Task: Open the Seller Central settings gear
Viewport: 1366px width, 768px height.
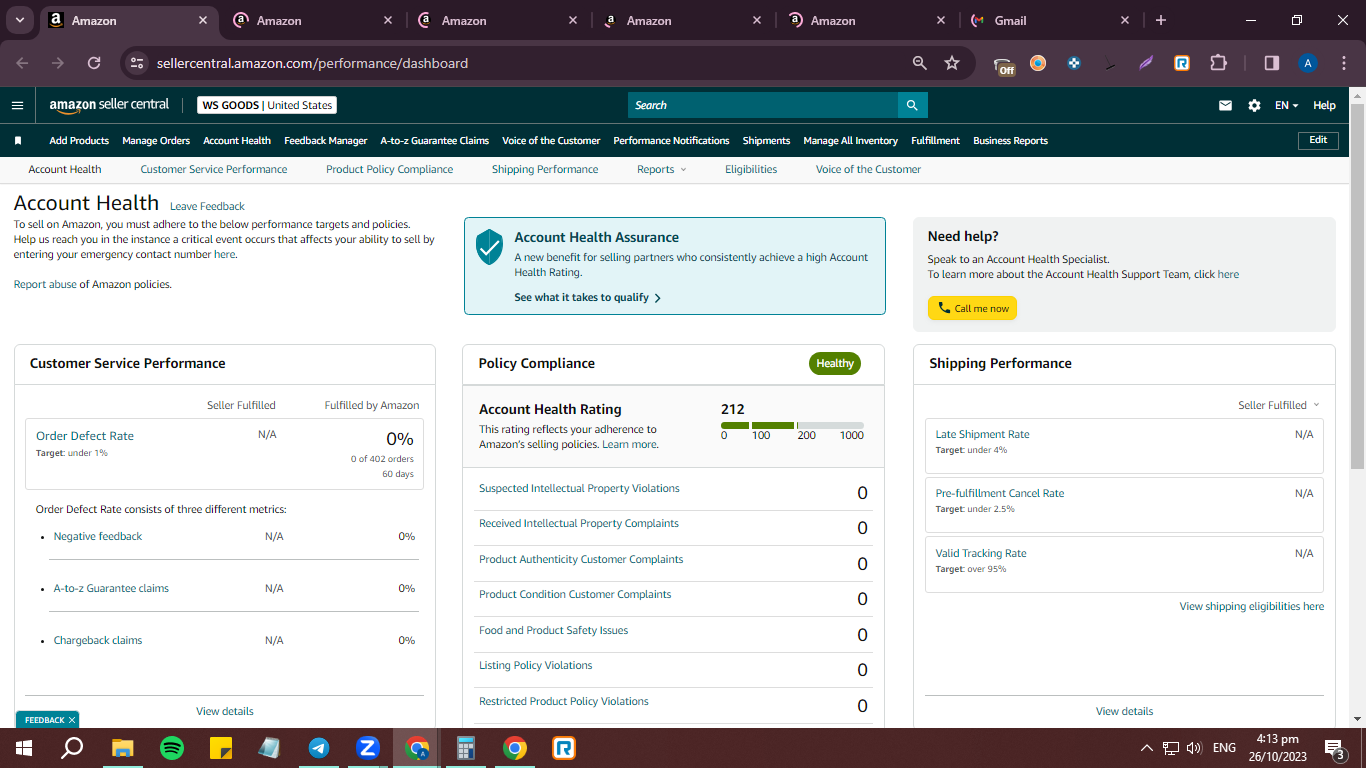Action: tap(1254, 105)
